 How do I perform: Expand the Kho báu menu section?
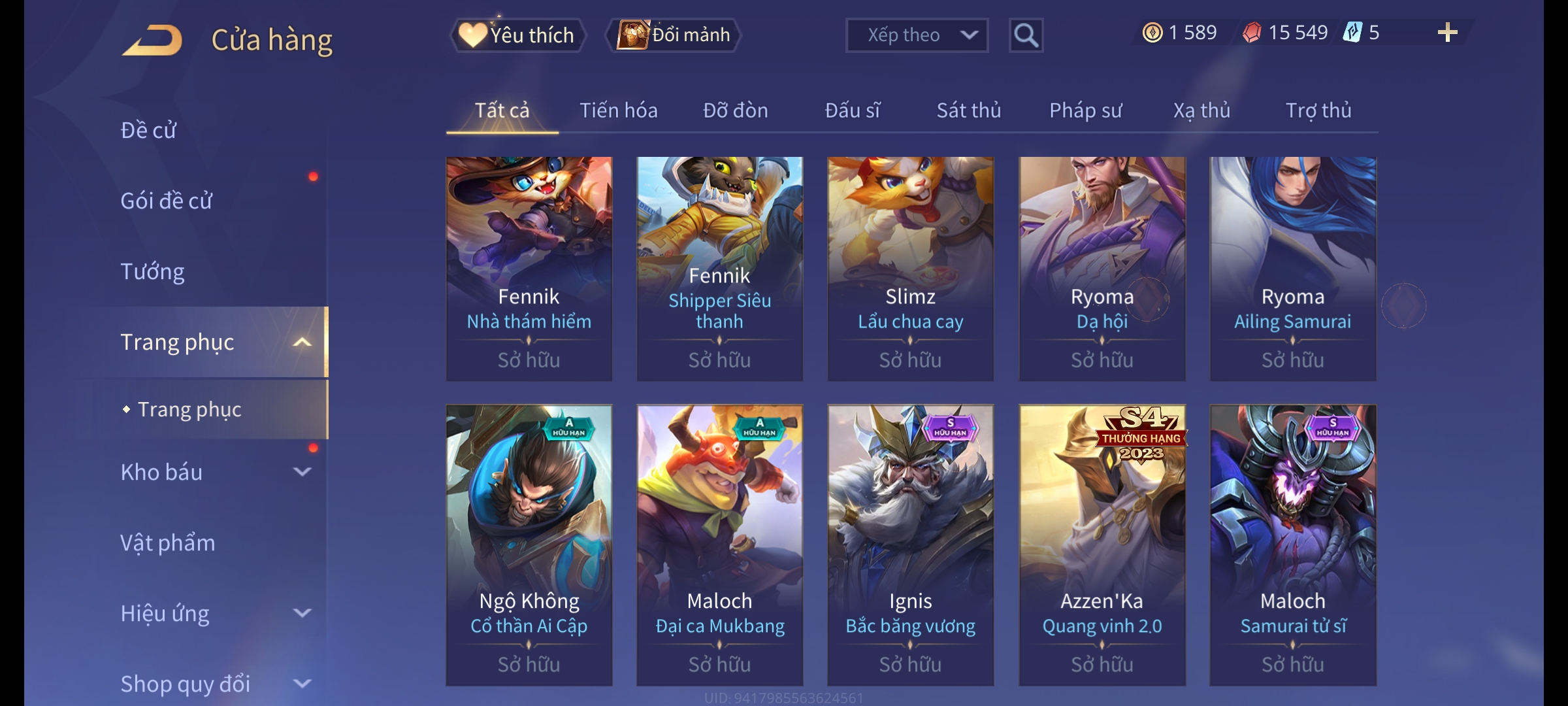coord(302,472)
